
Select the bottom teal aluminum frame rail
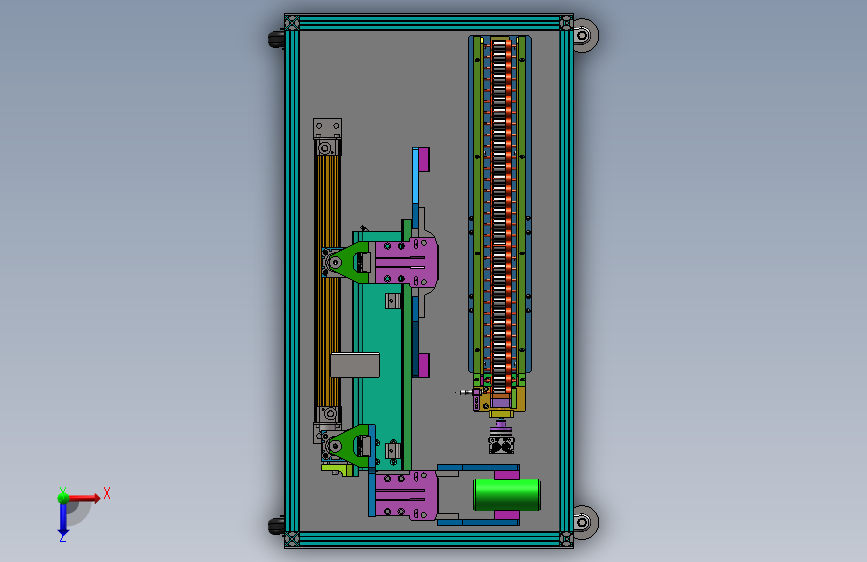point(429,539)
